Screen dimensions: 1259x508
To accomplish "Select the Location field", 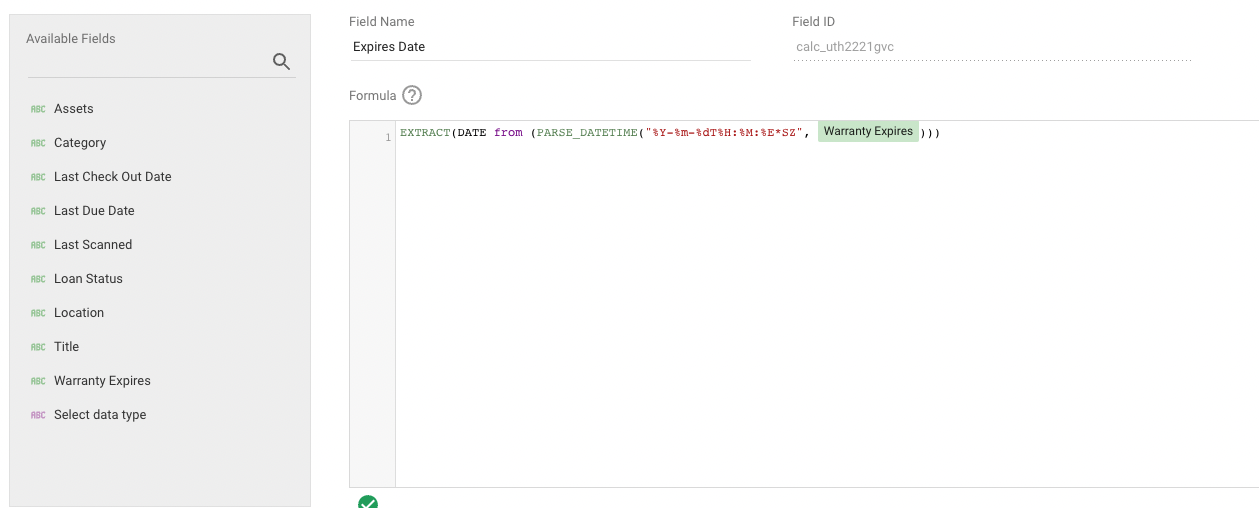I will [x=79, y=313].
